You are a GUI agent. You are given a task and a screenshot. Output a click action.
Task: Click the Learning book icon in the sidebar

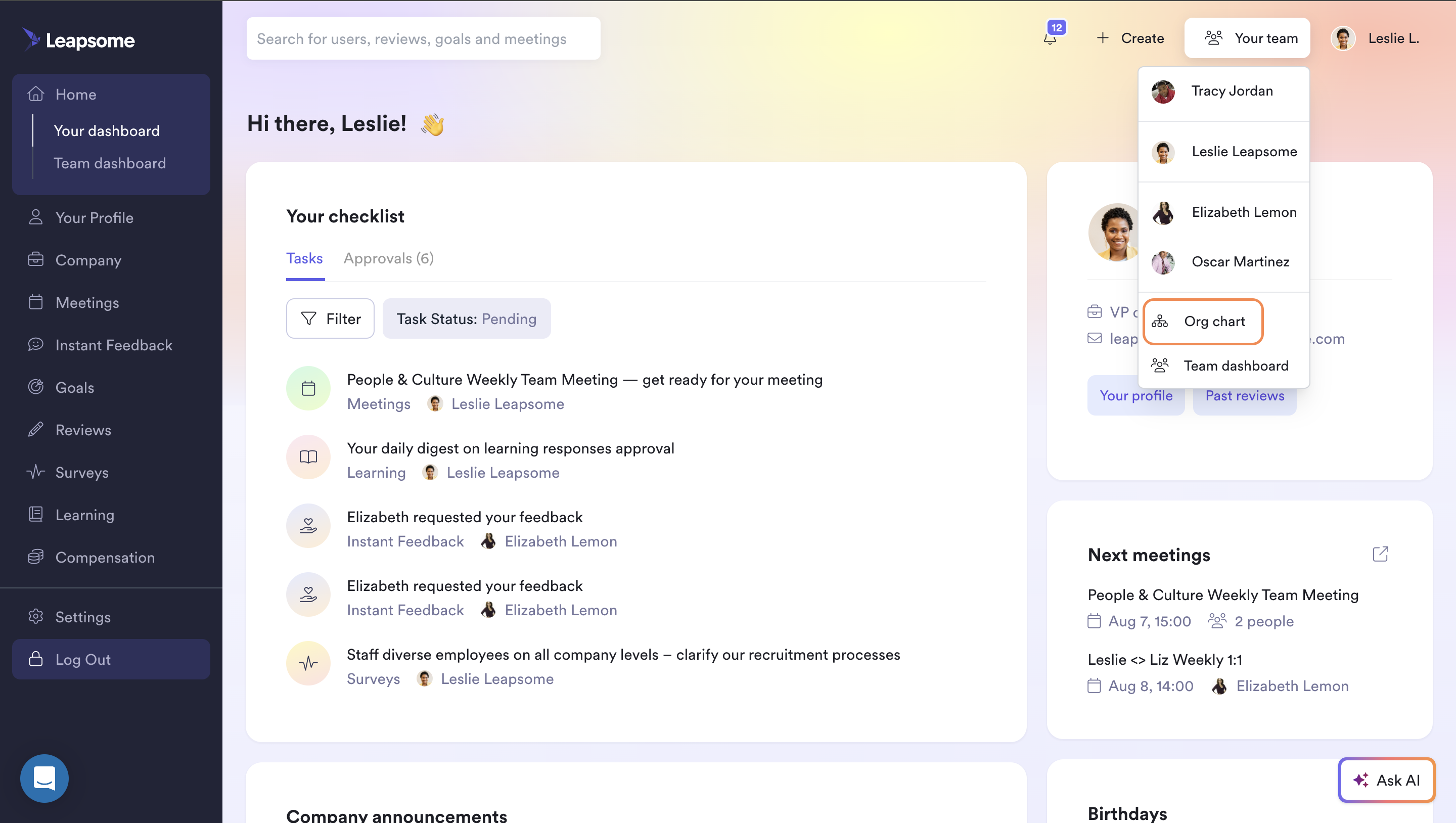35,514
